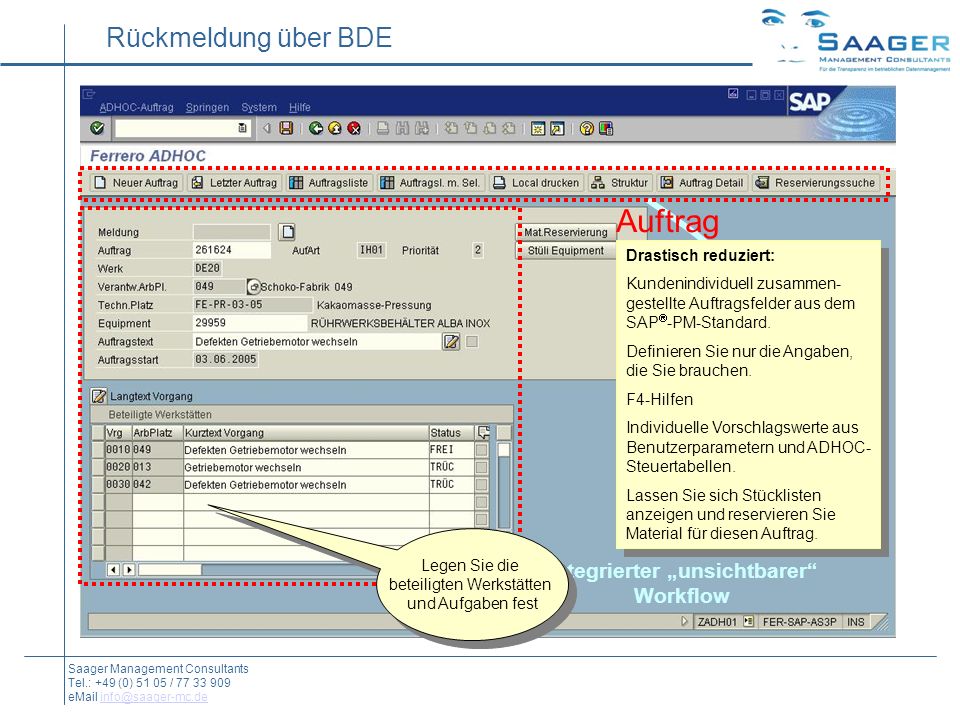Toggle the checkbox in row 0030 TRÜC

(x=482, y=484)
